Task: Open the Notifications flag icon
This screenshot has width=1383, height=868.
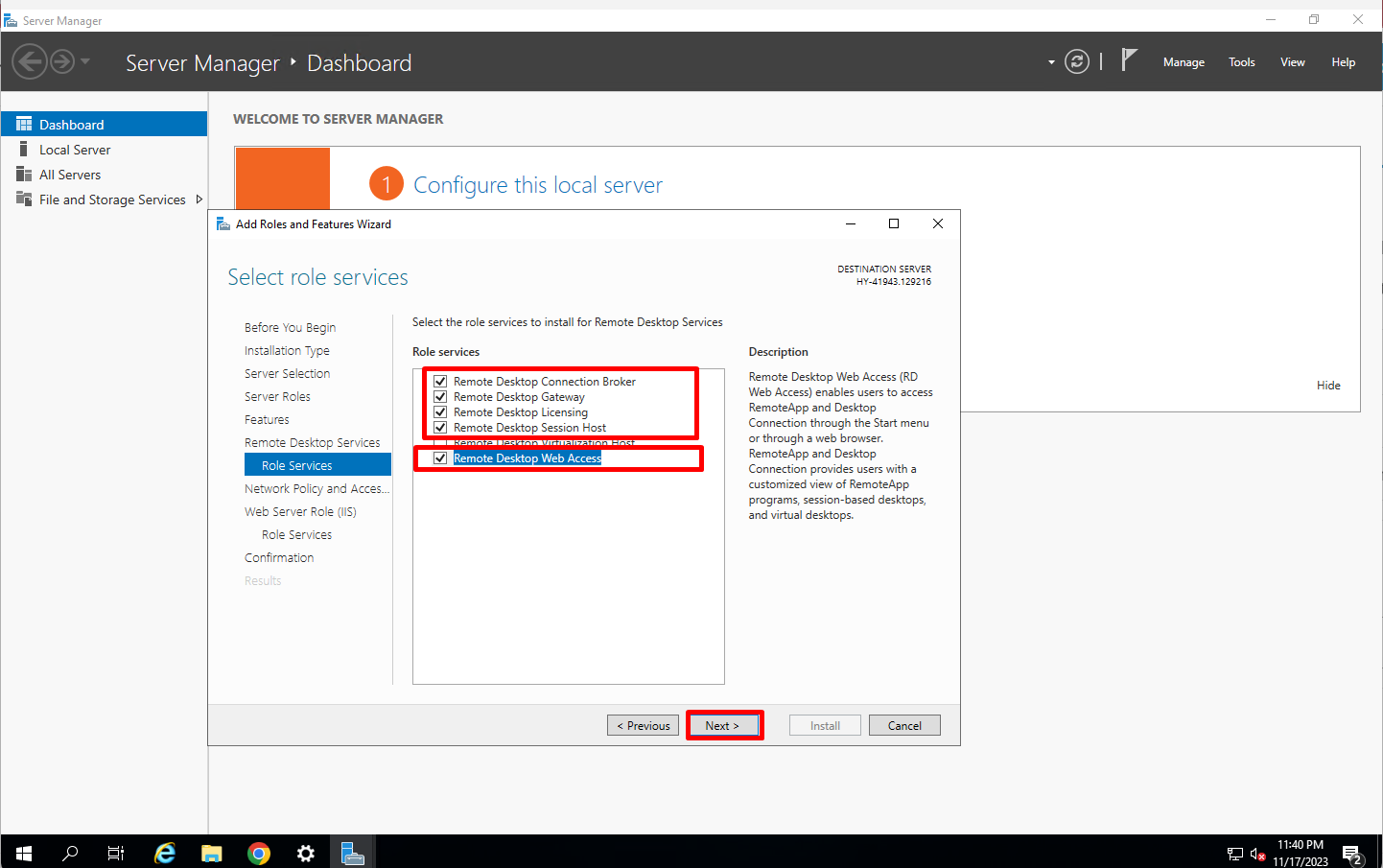Action: pos(1129,60)
